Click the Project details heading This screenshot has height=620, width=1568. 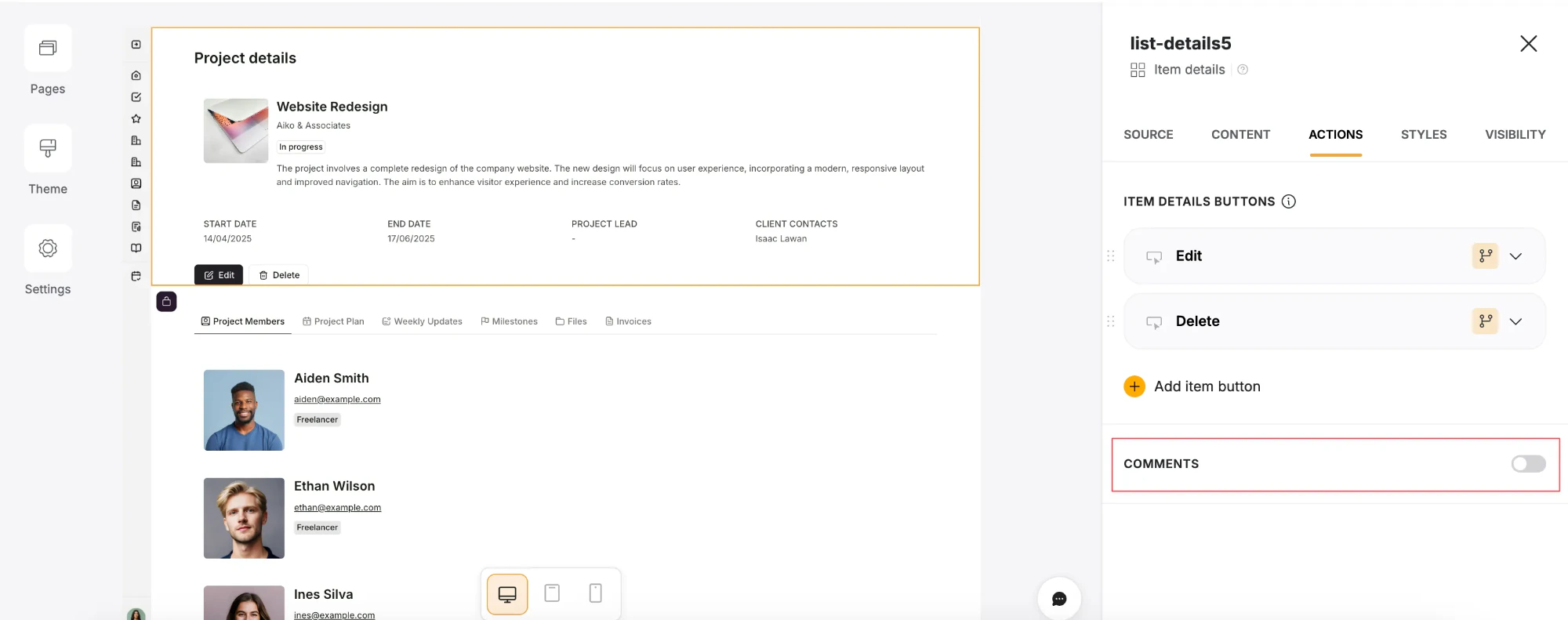[x=245, y=59]
